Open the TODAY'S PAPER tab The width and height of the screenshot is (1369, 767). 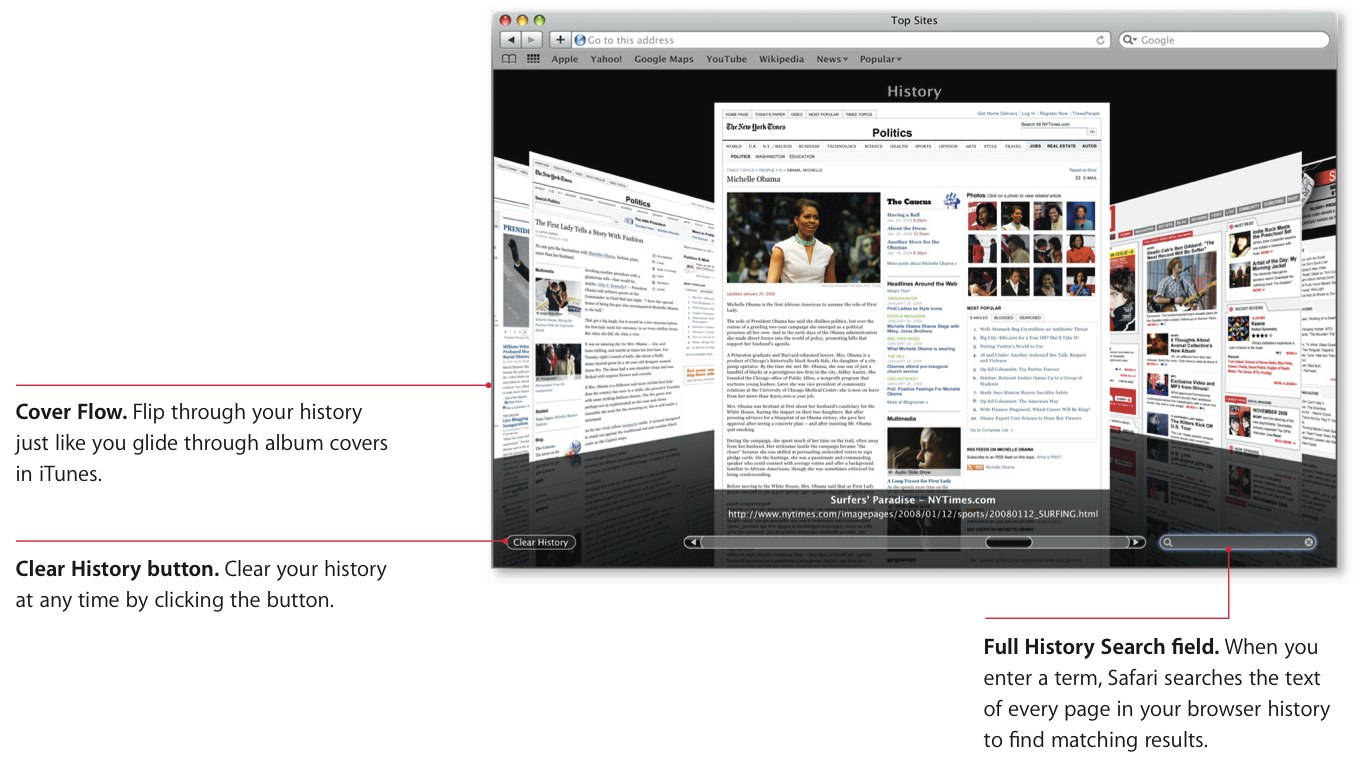point(770,115)
